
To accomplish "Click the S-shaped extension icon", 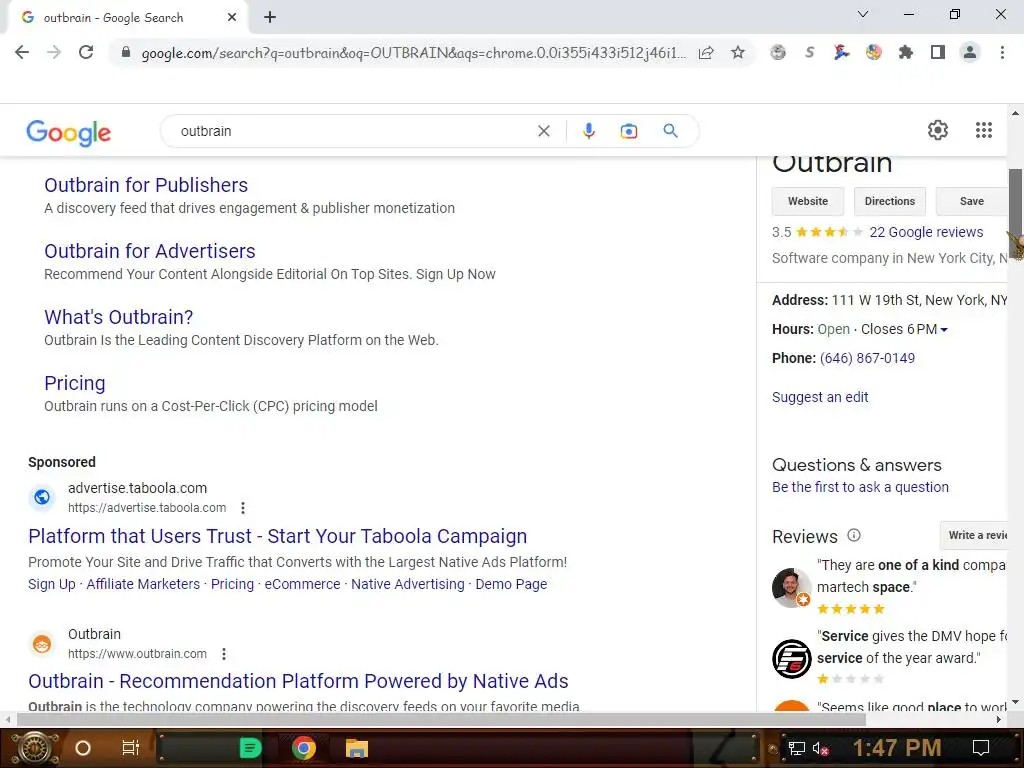I will click(x=809, y=52).
